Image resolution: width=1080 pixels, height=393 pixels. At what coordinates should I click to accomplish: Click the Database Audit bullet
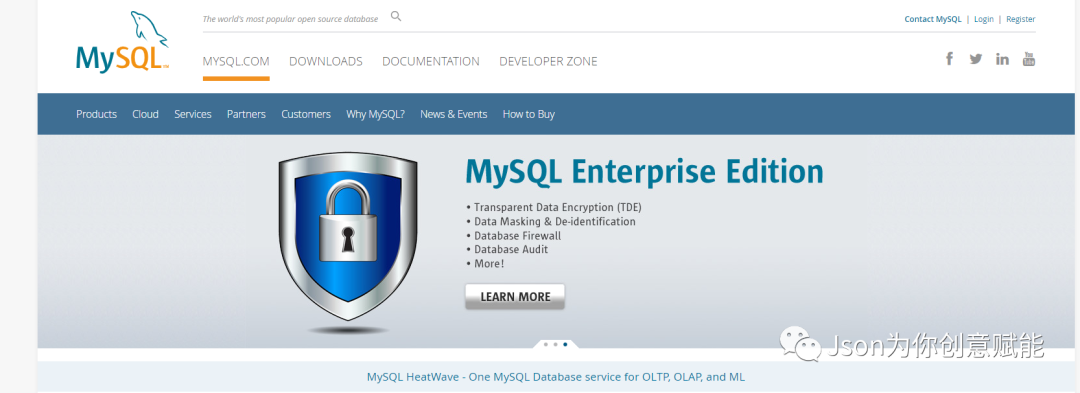click(508, 250)
